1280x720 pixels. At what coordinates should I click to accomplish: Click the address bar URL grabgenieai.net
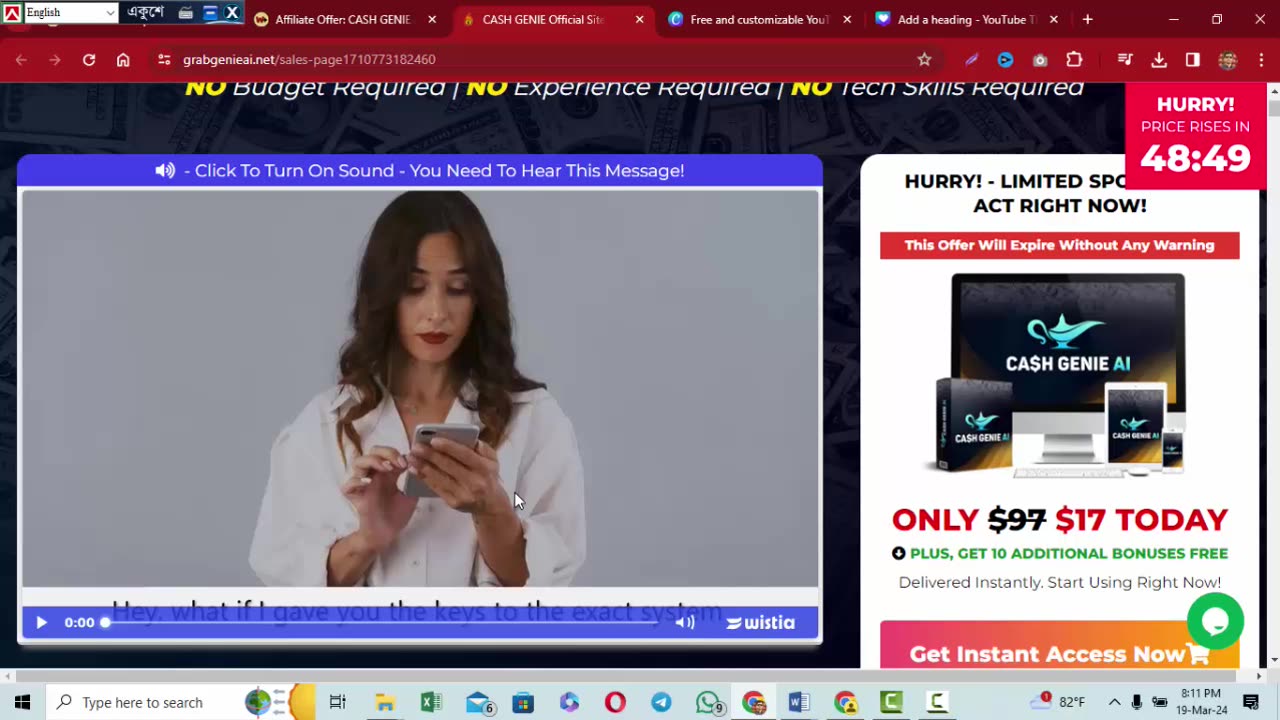309,60
